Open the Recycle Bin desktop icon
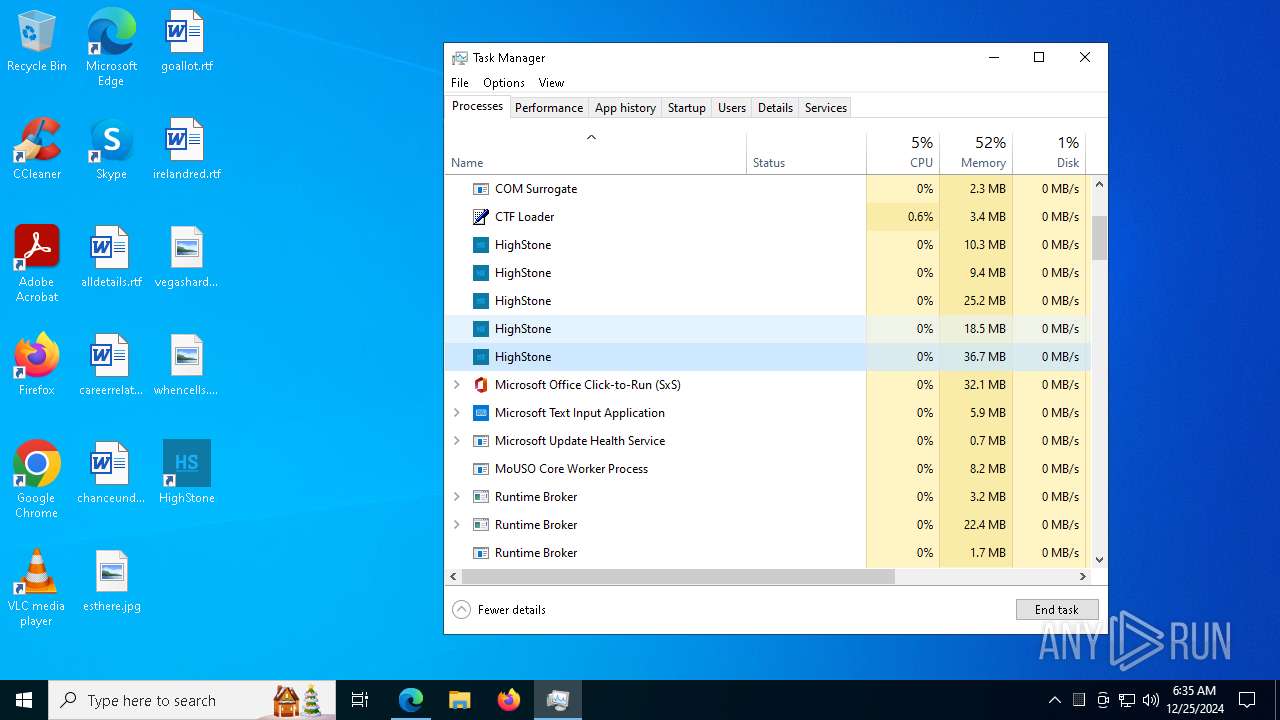This screenshot has height=720, width=1280. [x=37, y=41]
